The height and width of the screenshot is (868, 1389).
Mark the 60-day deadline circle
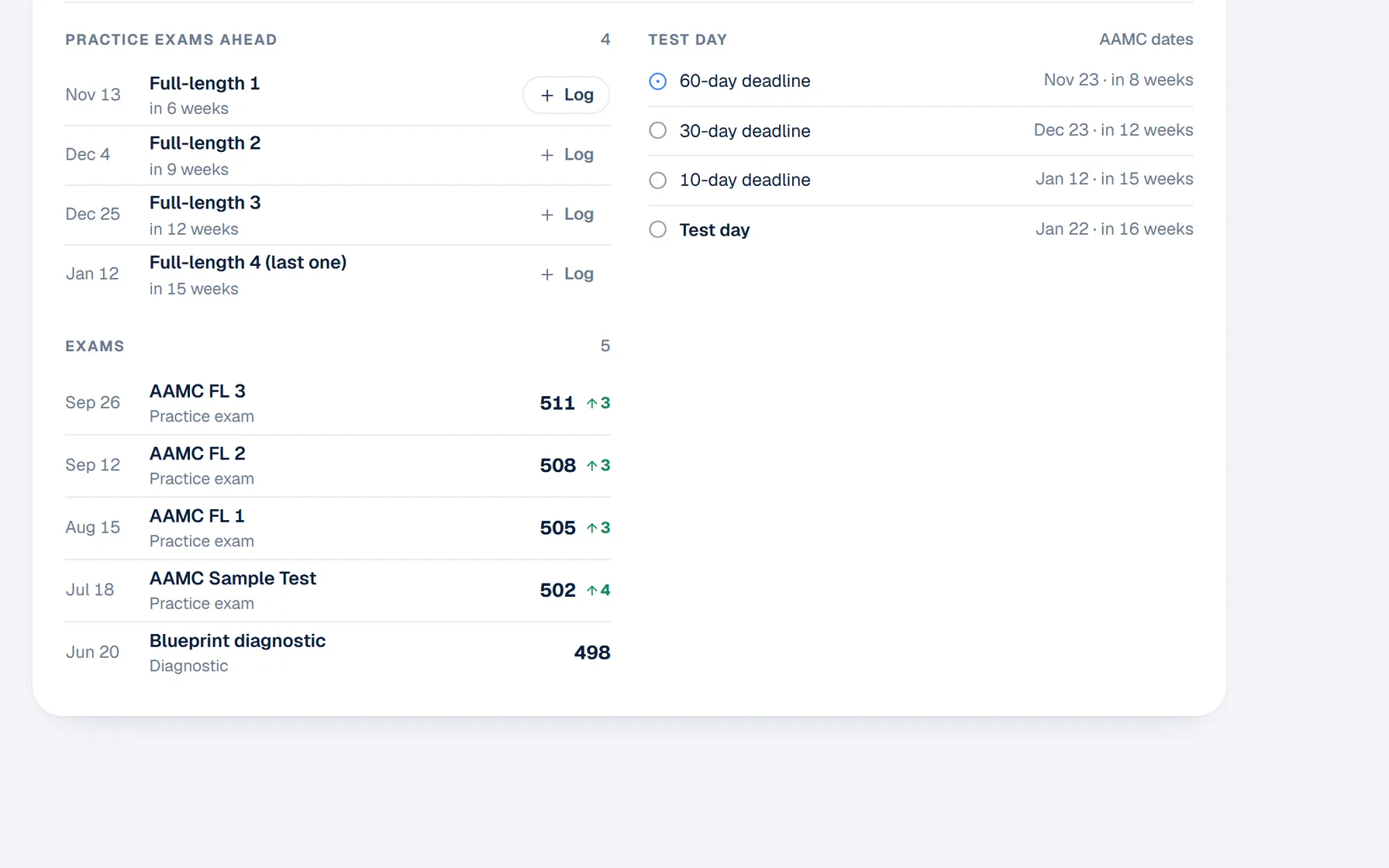pos(657,81)
